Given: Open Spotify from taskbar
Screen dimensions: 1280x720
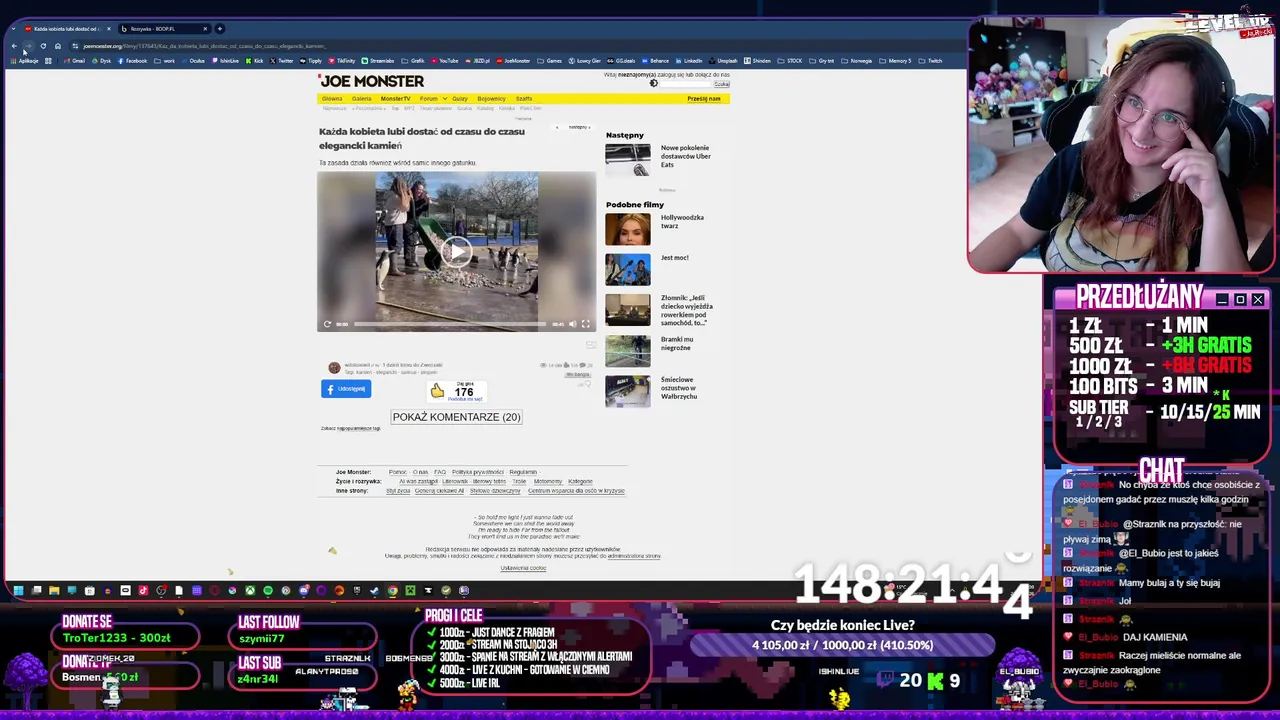Looking at the screenshot, I should click(268, 590).
